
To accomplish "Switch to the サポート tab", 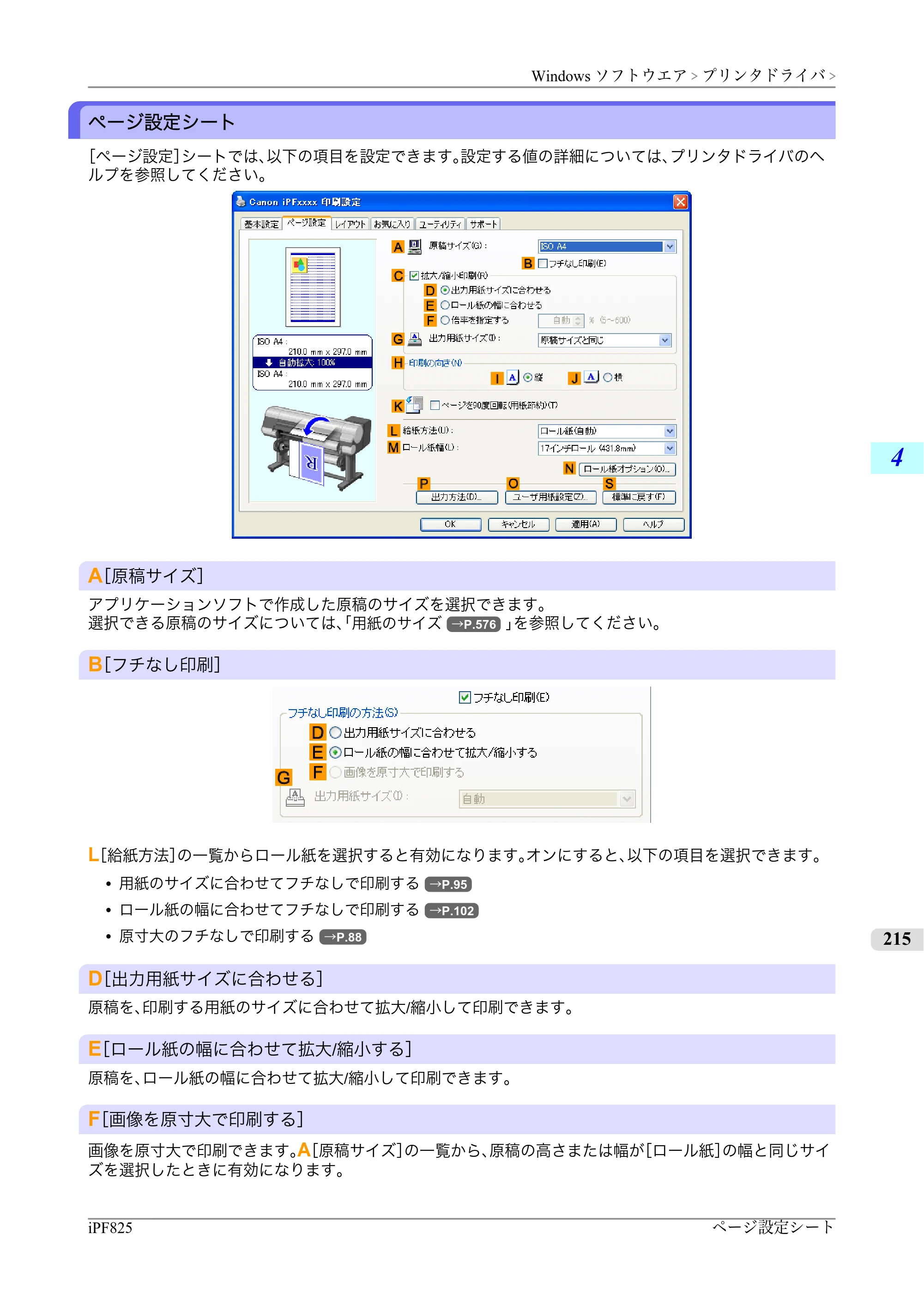I will point(483,224).
